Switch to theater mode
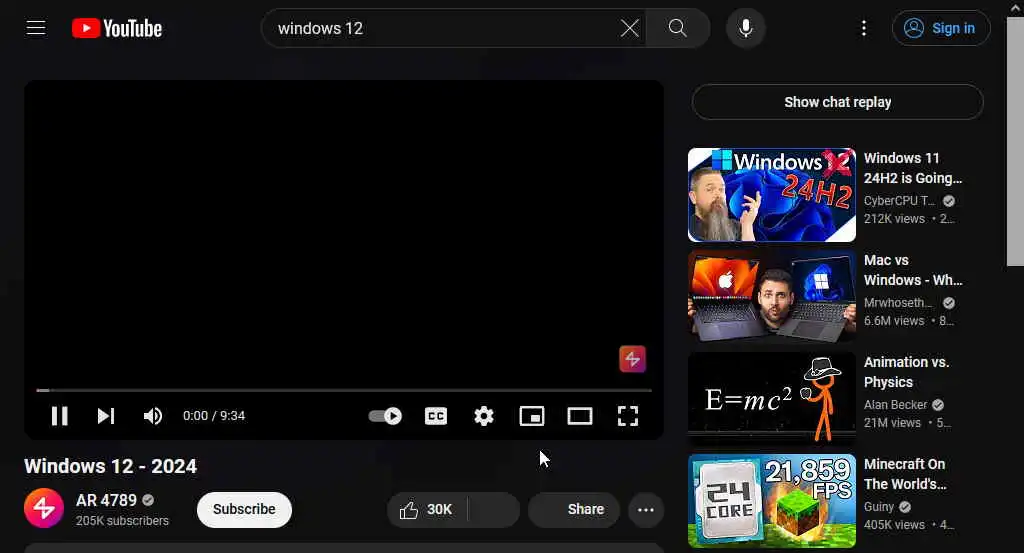 [x=580, y=416]
